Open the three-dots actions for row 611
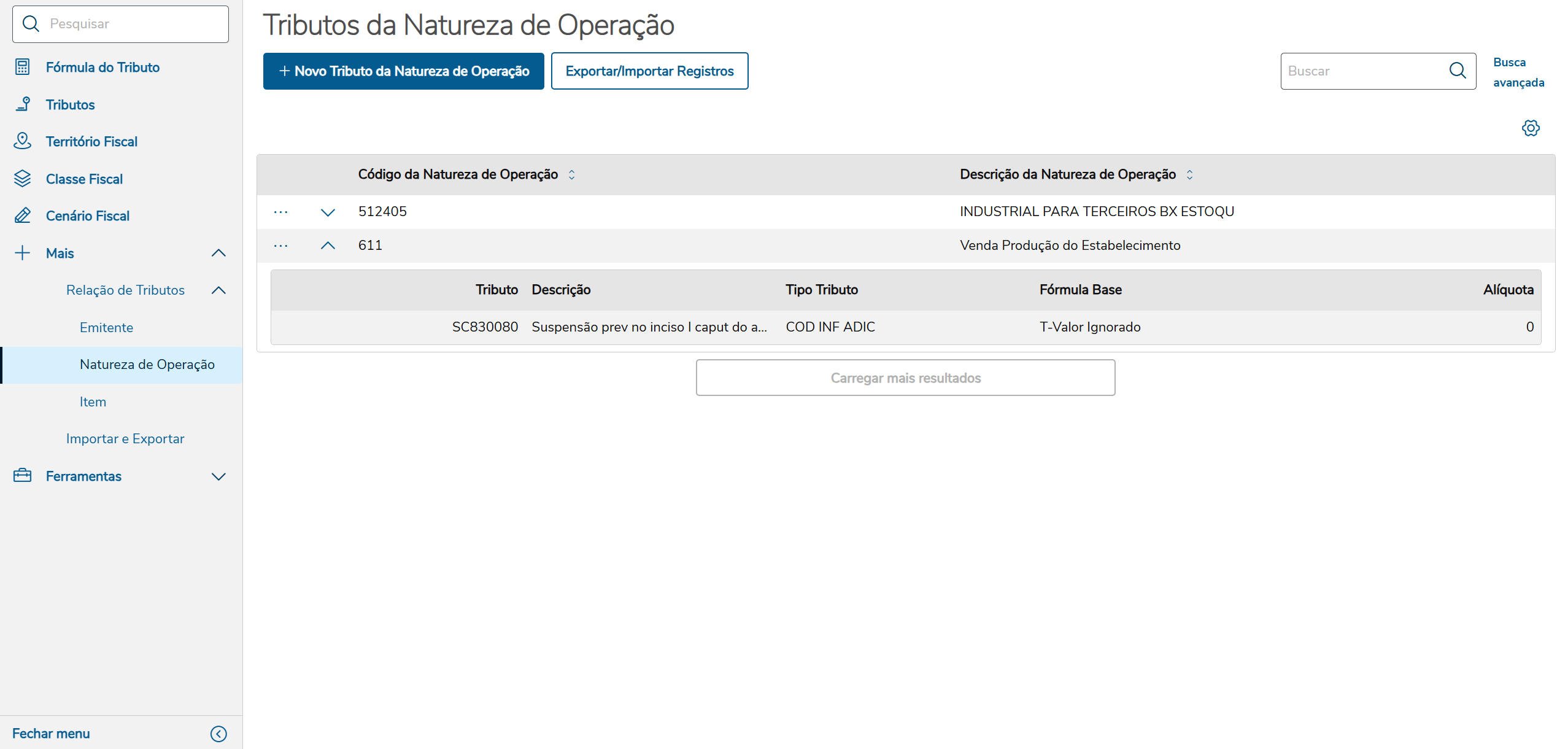Screen dimensions: 1568x749 [280, 246]
